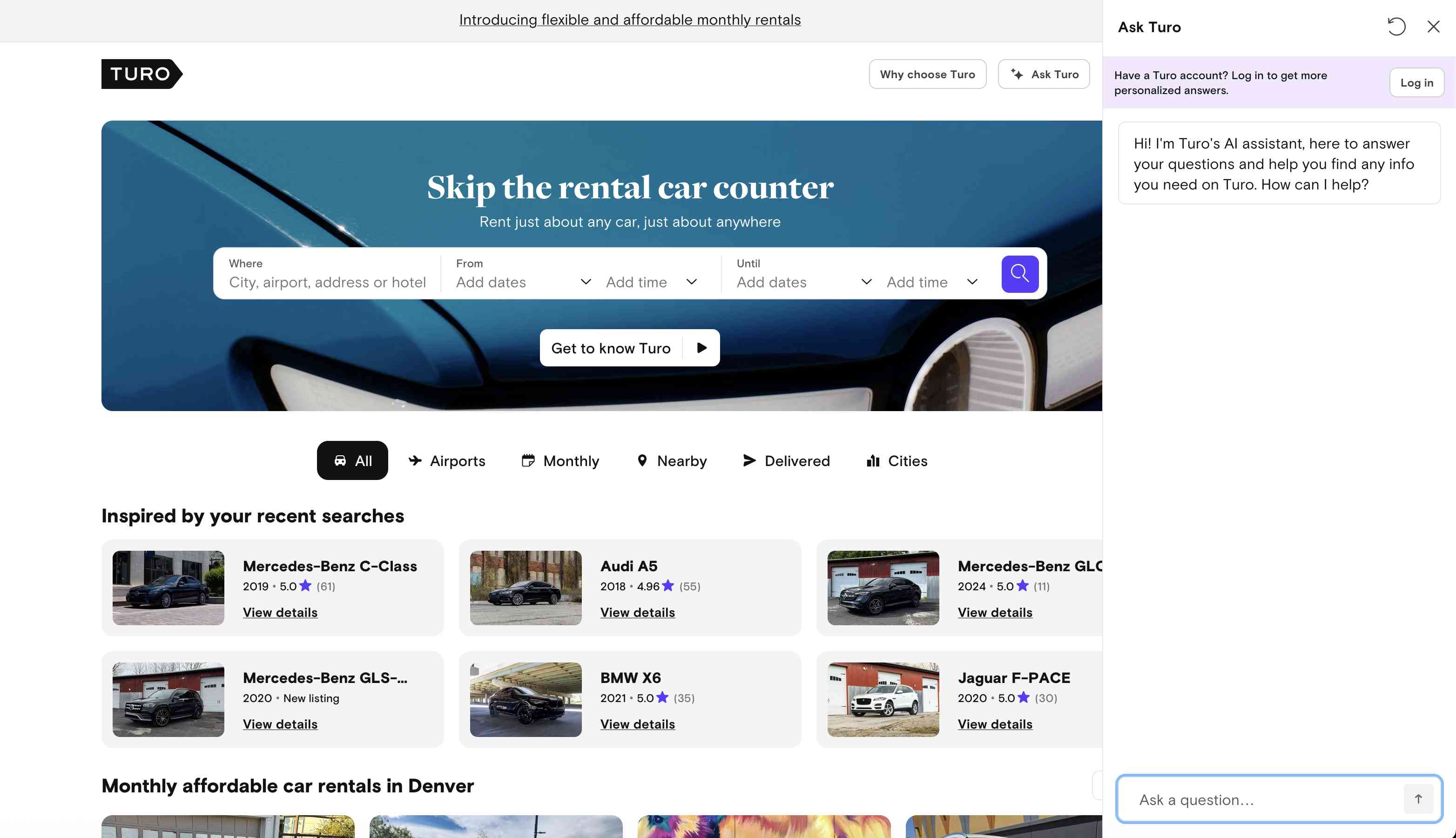The width and height of the screenshot is (1456, 838).
Task: Reset the Ask Turo conversation
Action: coord(1396,27)
